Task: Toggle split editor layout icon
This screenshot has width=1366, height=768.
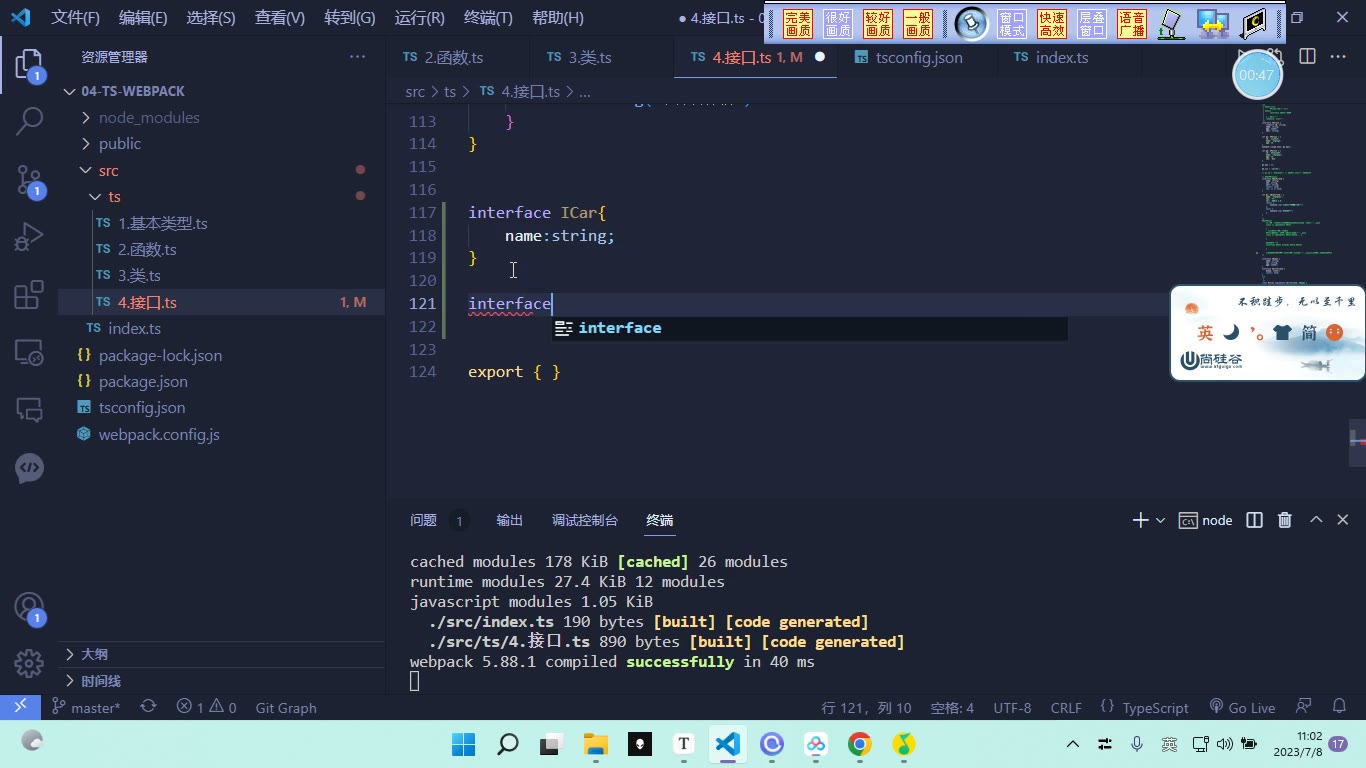Action: click(x=1307, y=57)
